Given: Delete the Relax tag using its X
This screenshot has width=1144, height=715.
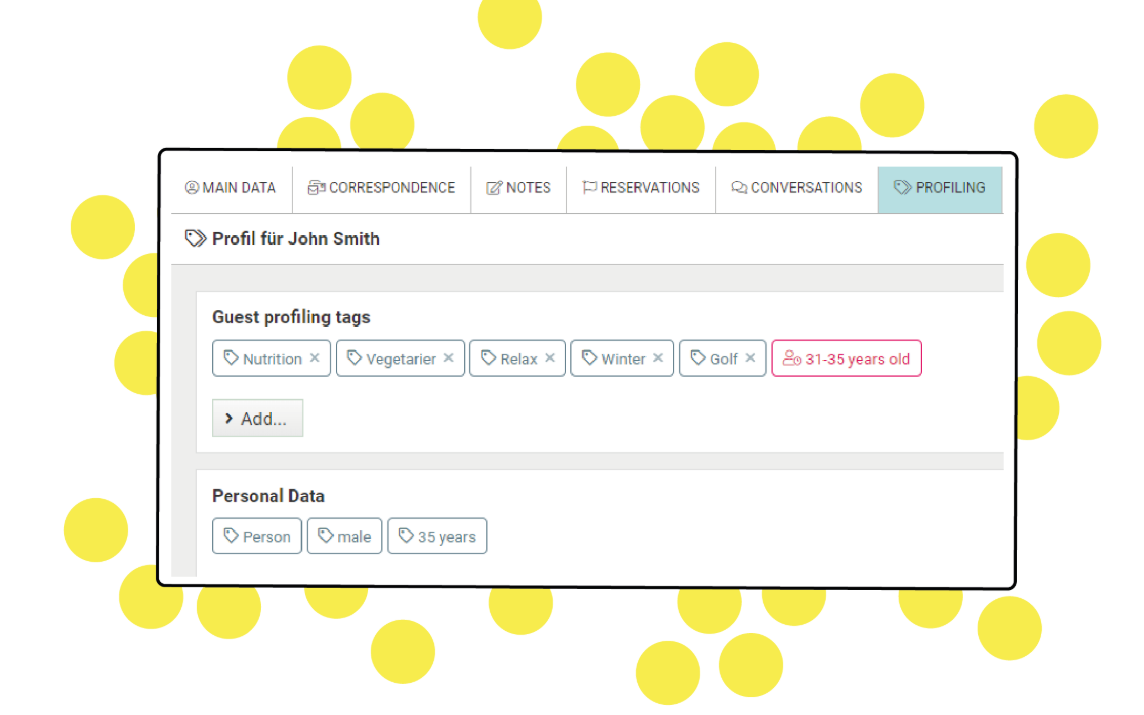Looking at the screenshot, I should pos(550,358).
